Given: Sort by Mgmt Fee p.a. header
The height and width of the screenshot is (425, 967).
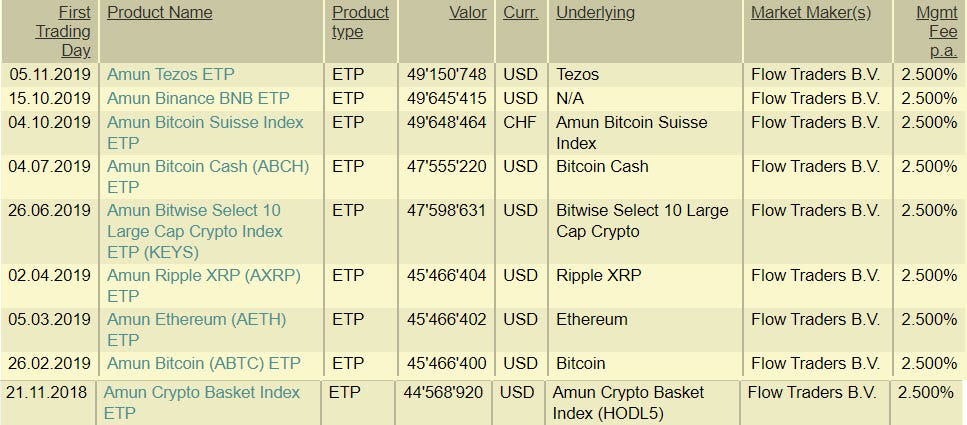Looking at the screenshot, I should coord(937,31).
